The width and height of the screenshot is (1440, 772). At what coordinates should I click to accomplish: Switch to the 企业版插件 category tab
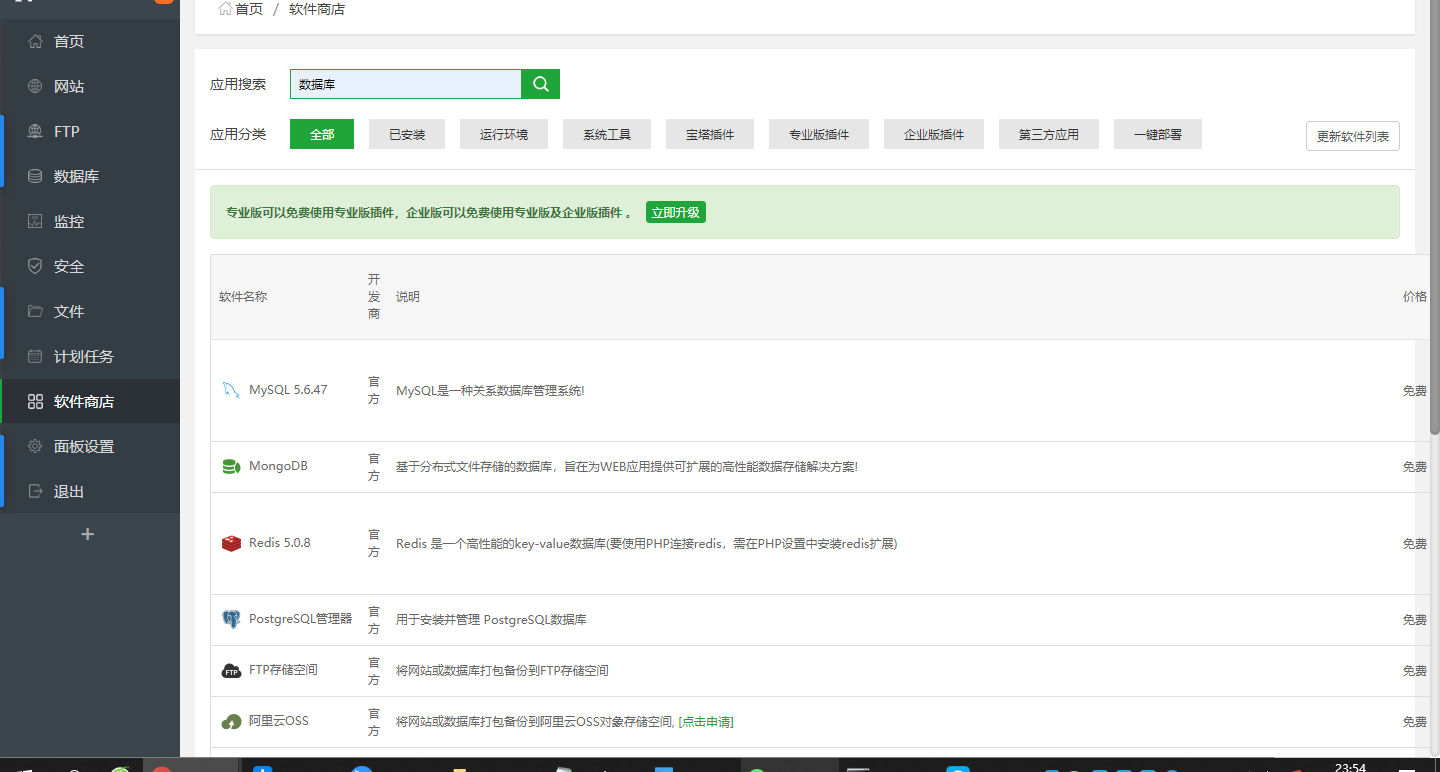click(934, 134)
